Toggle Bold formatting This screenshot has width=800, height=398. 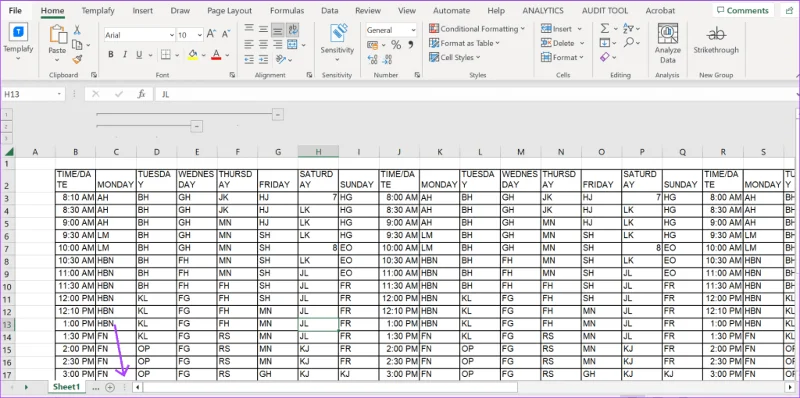111,55
